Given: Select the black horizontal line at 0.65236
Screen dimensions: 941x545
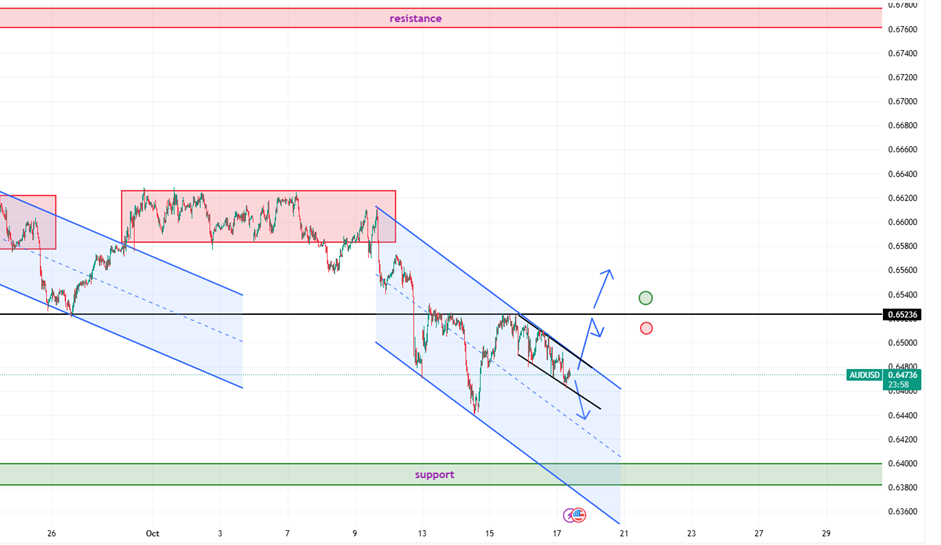Looking at the screenshot, I should click(250, 314).
